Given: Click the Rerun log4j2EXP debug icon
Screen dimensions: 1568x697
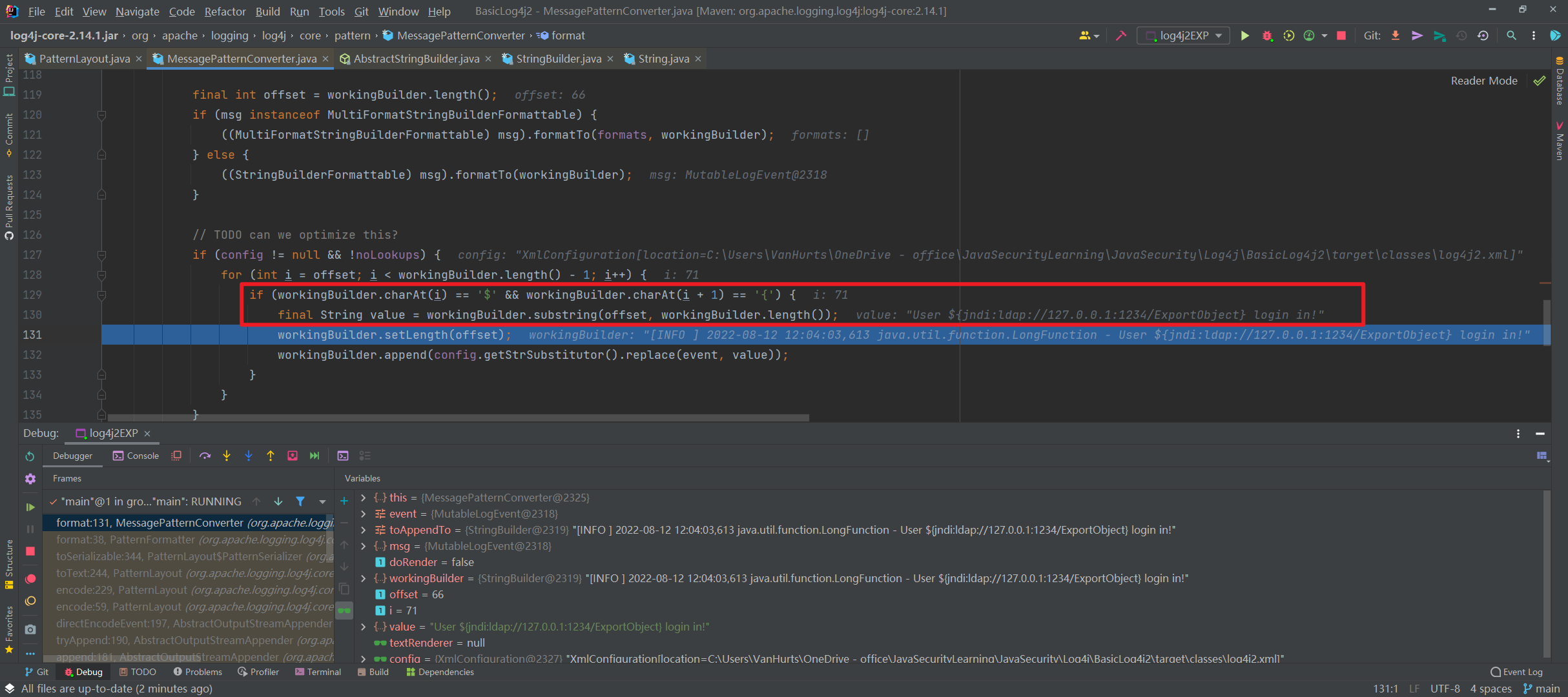Looking at the screenshot, I should click(30, 456).
